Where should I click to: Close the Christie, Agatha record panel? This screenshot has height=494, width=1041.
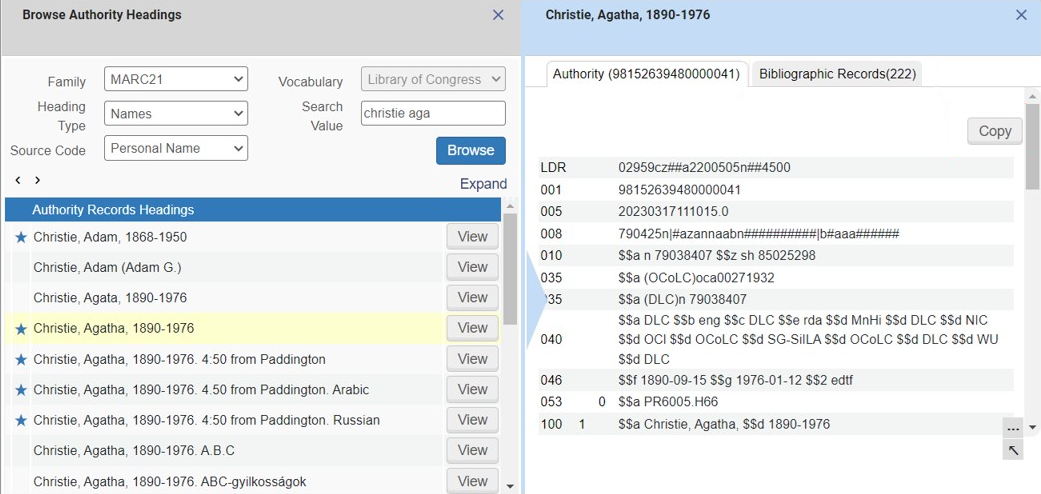[x=1021, y=15]
